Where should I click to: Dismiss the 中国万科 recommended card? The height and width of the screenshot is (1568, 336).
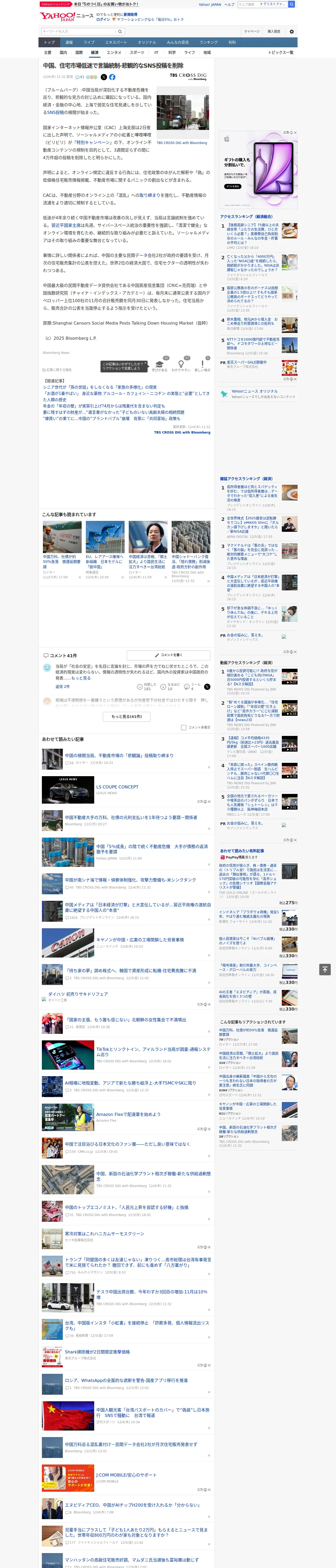(80, 577)
